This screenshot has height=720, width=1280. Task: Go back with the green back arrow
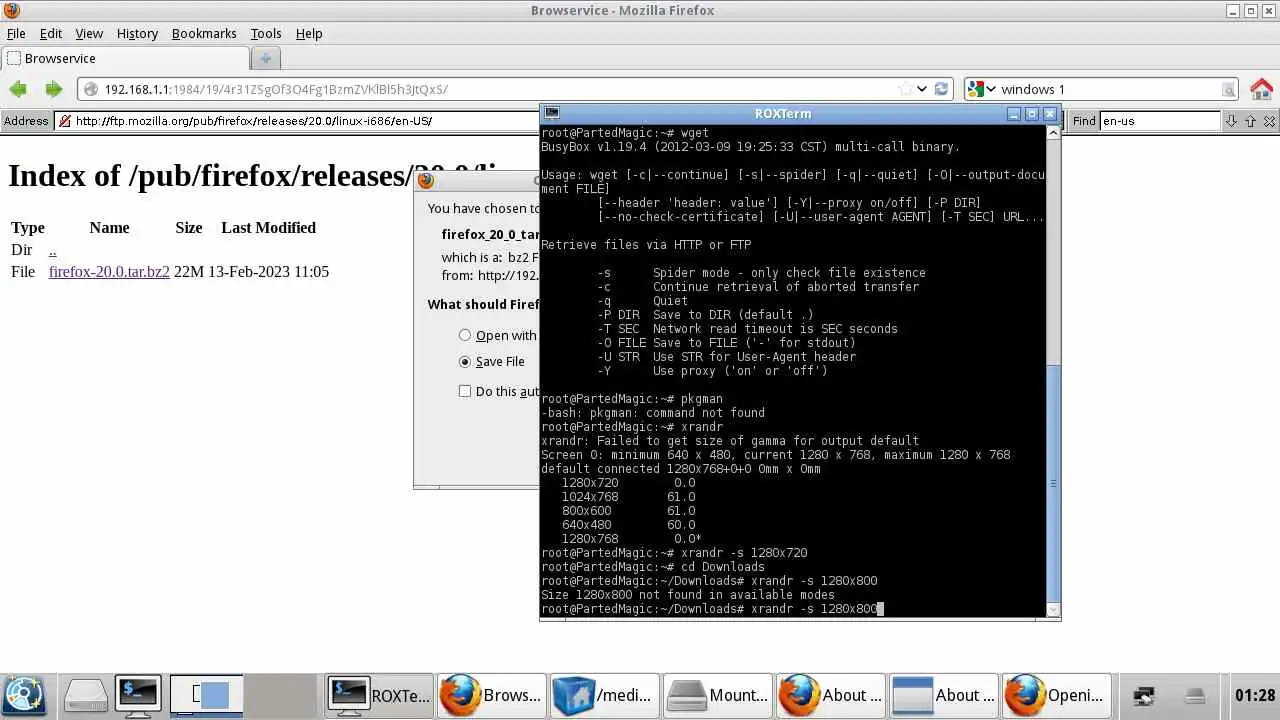(x=18, y=89)
